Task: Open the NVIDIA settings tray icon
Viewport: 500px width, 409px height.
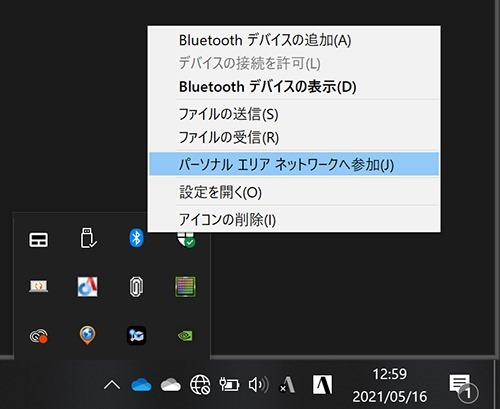Action: (185, 336)
